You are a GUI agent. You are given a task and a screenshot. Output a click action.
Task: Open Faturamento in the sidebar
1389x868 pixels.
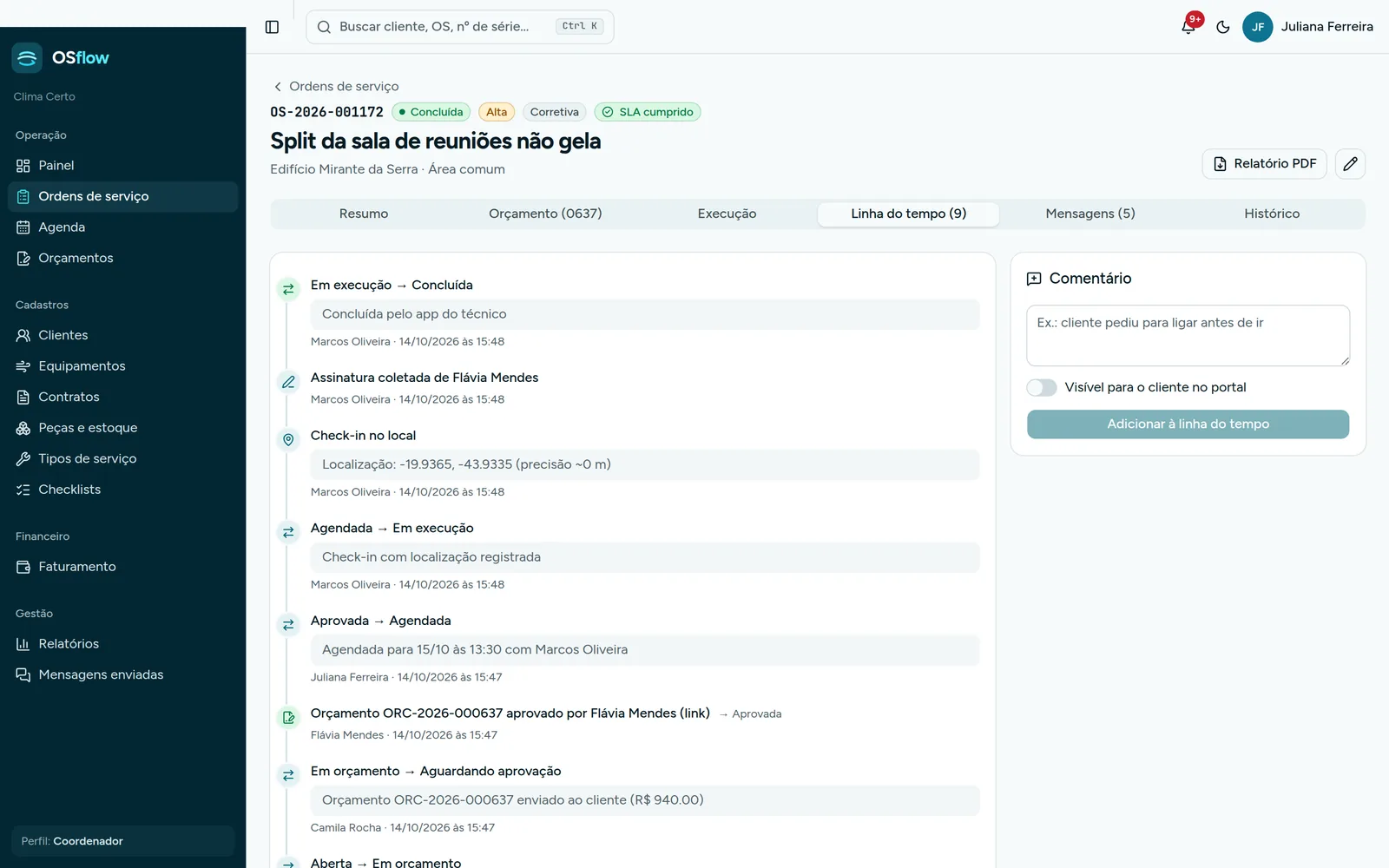pos(122,566)
